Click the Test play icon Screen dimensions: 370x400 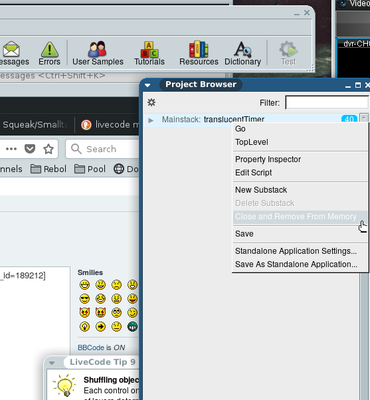pyautogui.click(x=288, y=53)
